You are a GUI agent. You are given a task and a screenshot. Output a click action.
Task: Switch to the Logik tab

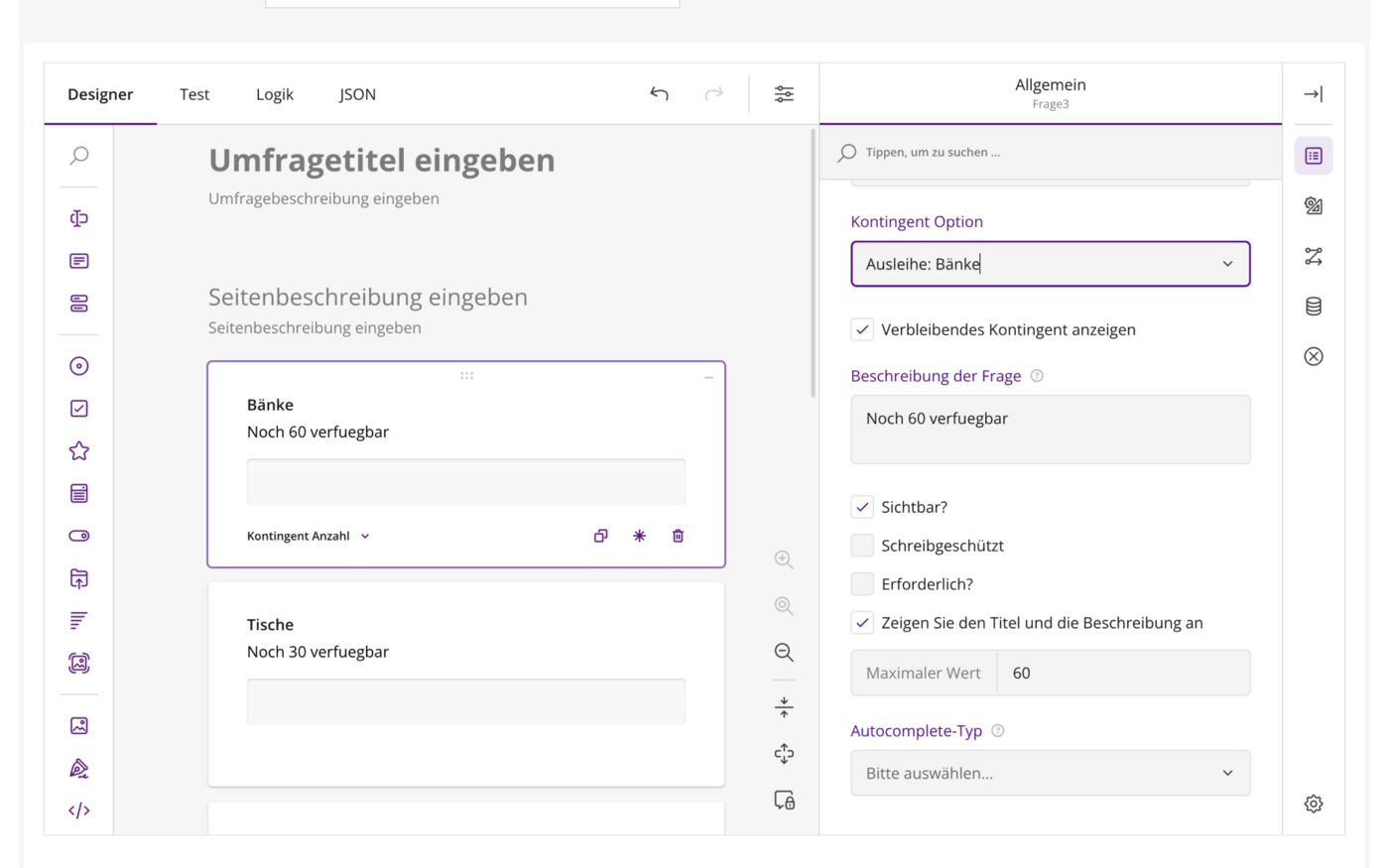click(x=275, y=94)
